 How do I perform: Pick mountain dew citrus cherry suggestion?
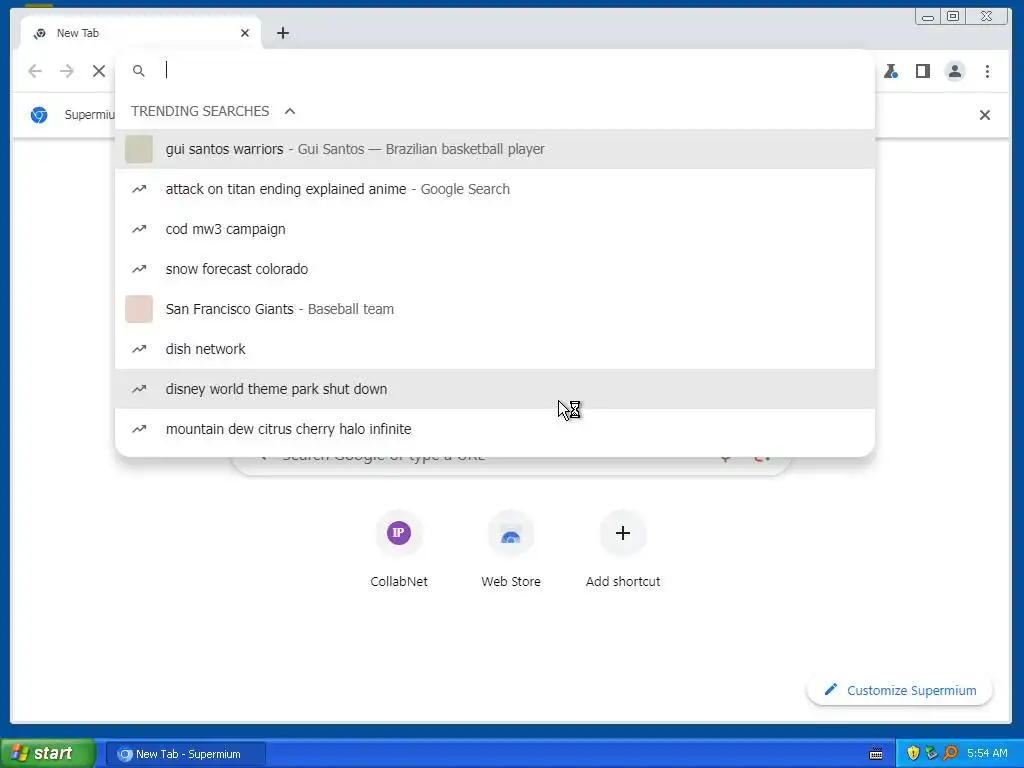(x=495, y=428)
